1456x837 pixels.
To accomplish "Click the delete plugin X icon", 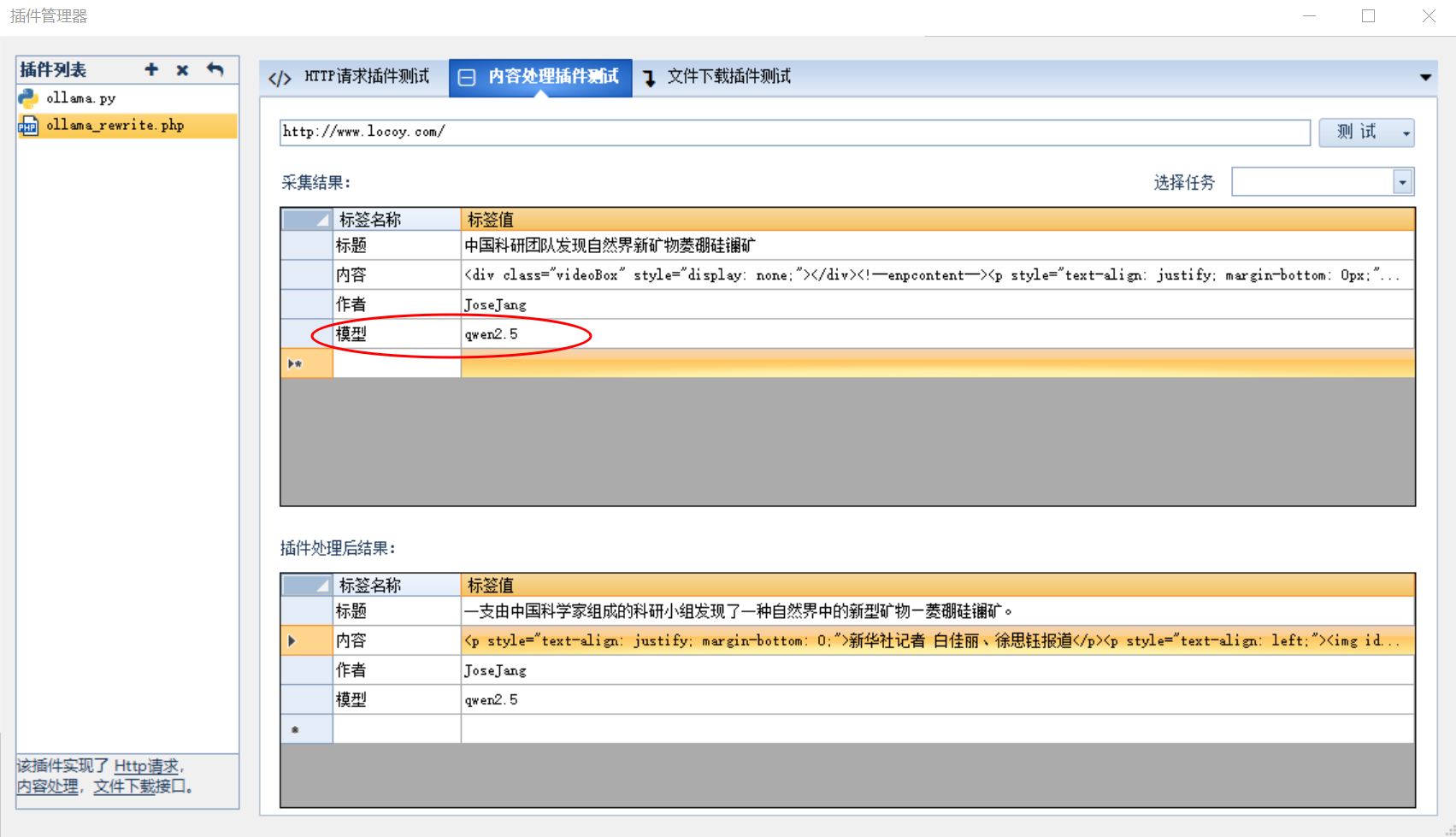I will (x=182, y=70).
